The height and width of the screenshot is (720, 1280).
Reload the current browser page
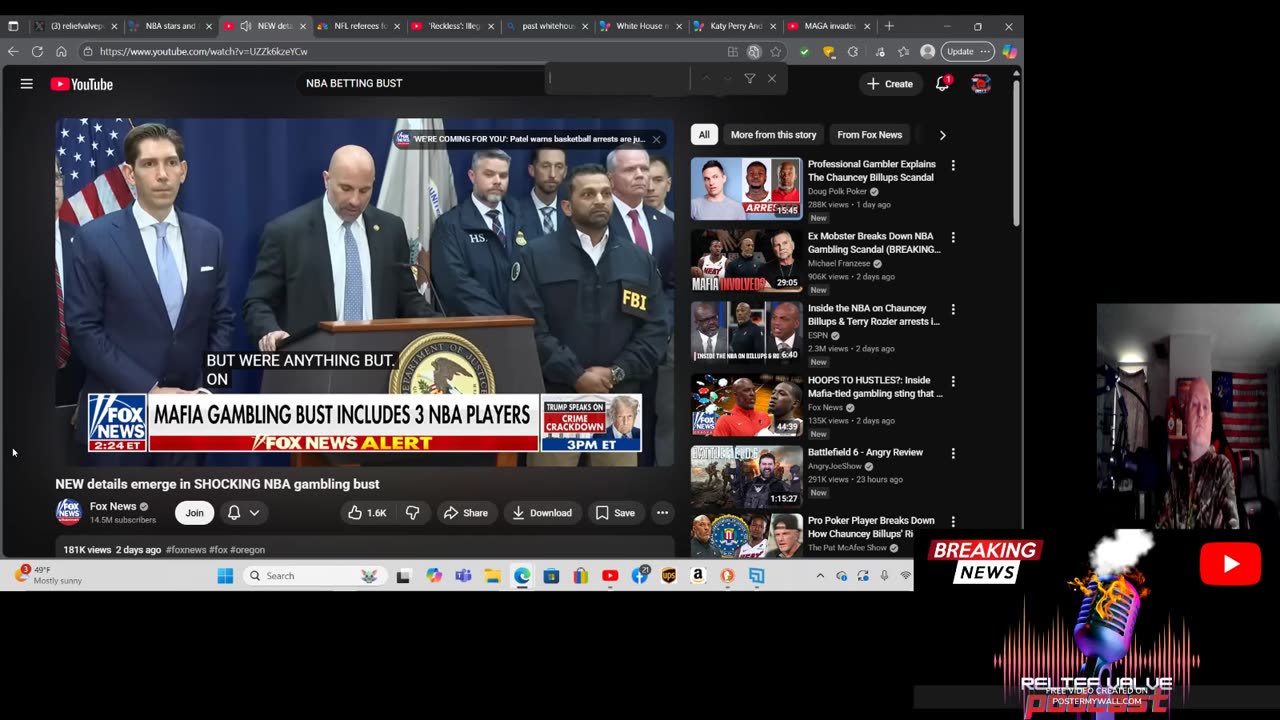37,51
